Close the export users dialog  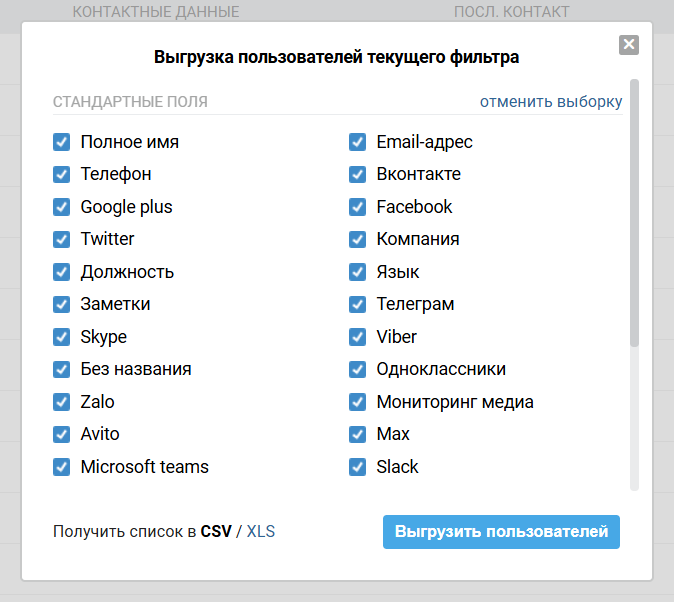click(x=628, y=44)
